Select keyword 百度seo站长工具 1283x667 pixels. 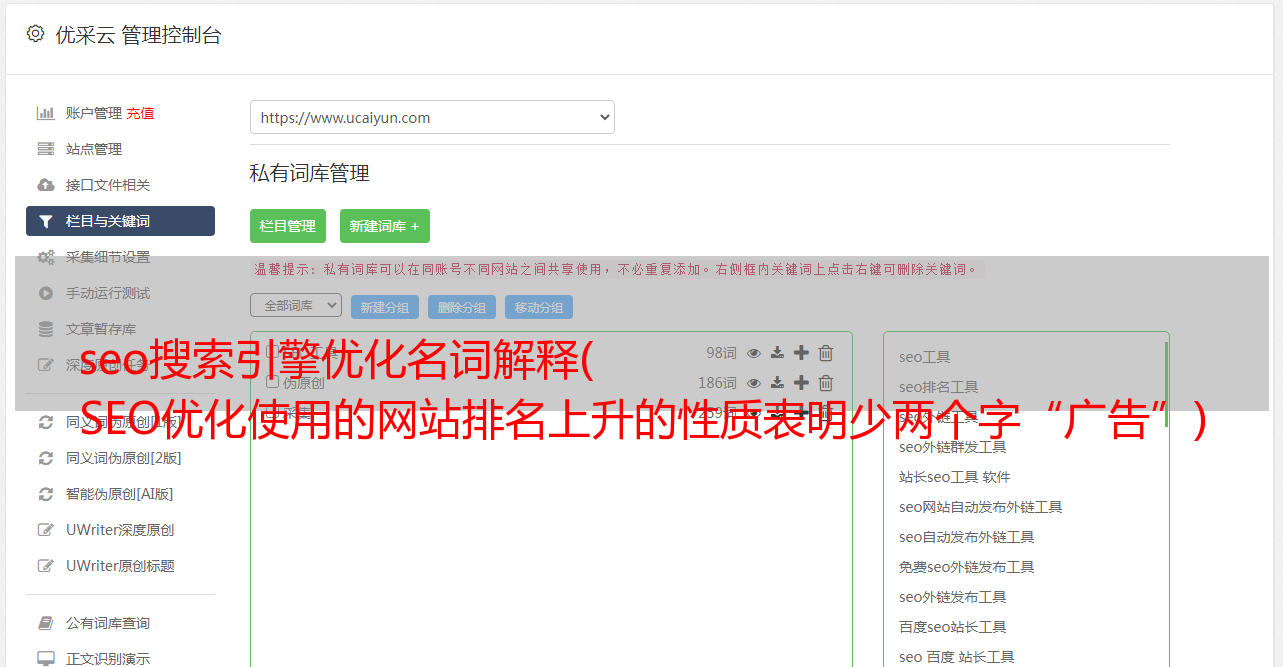coord(952,627)
